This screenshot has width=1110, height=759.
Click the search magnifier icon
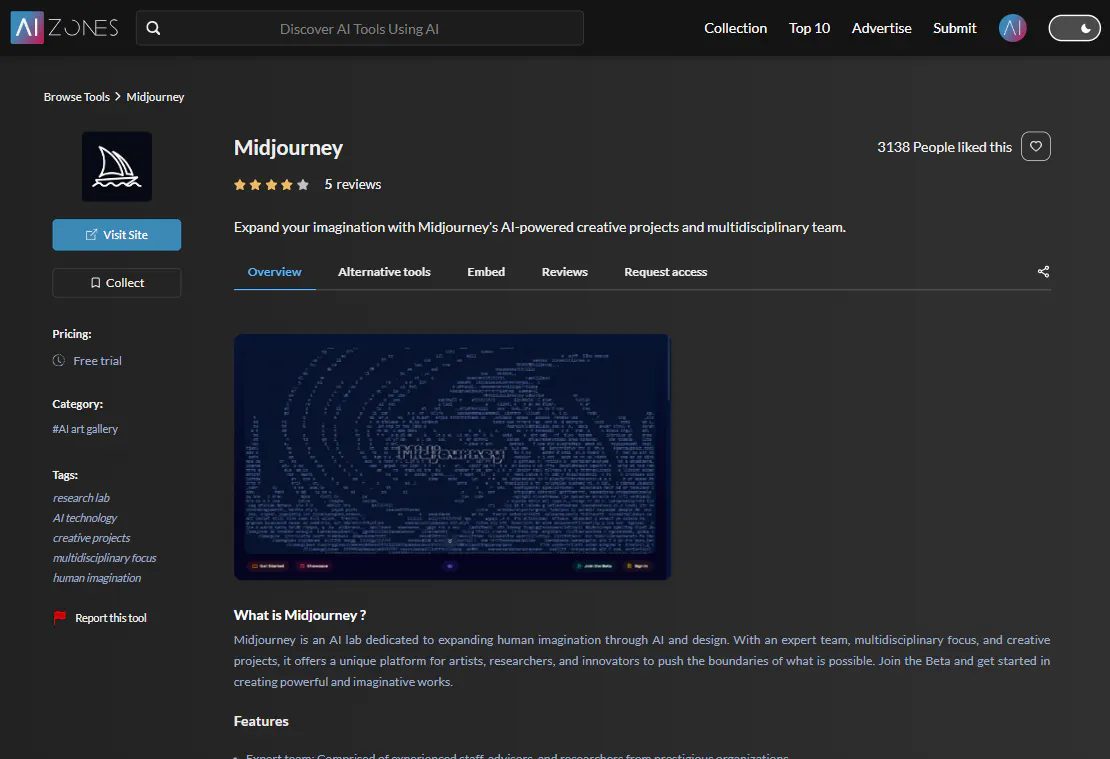click(153, 28)
